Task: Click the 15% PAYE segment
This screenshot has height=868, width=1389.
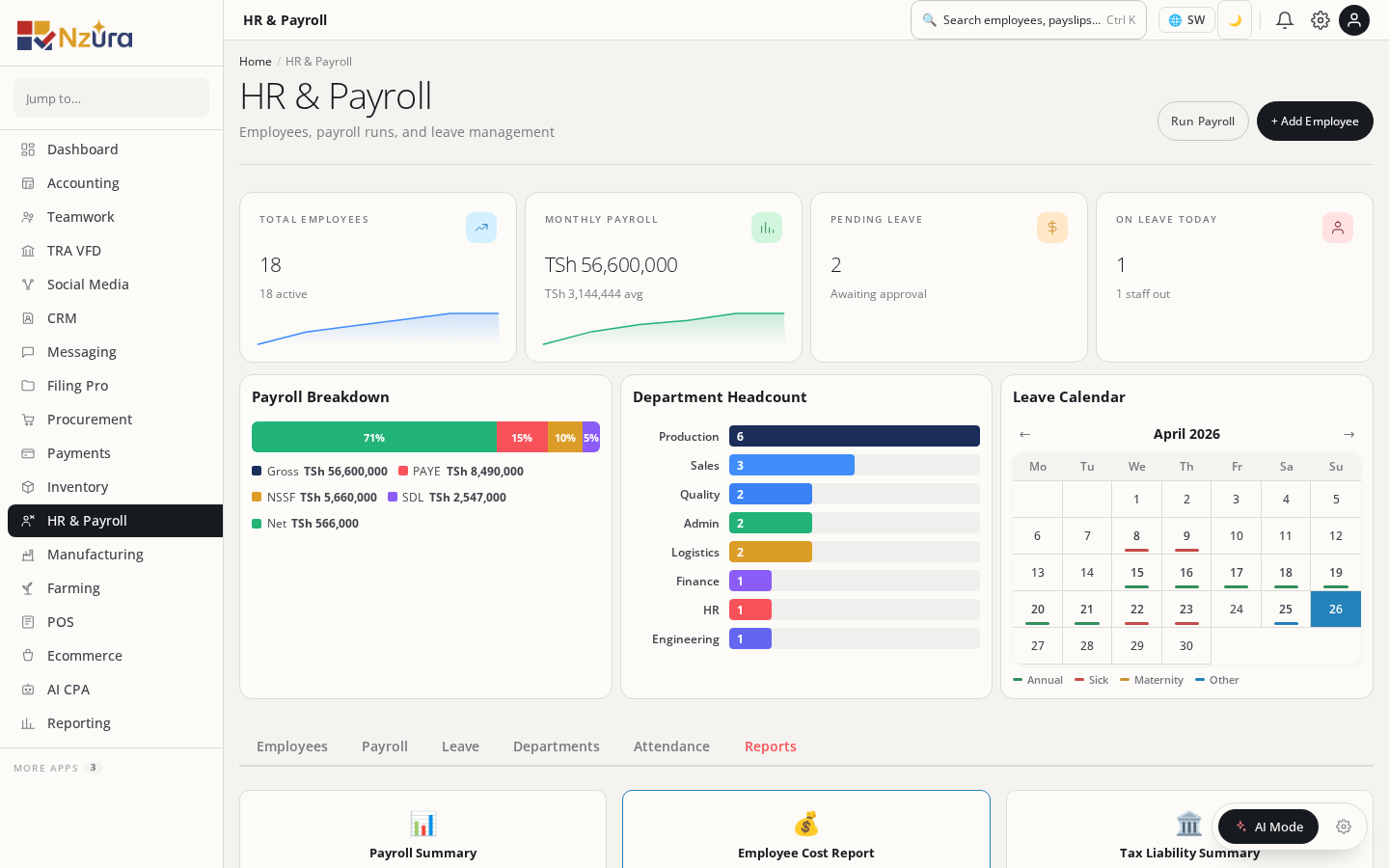Action: point(522,437)
